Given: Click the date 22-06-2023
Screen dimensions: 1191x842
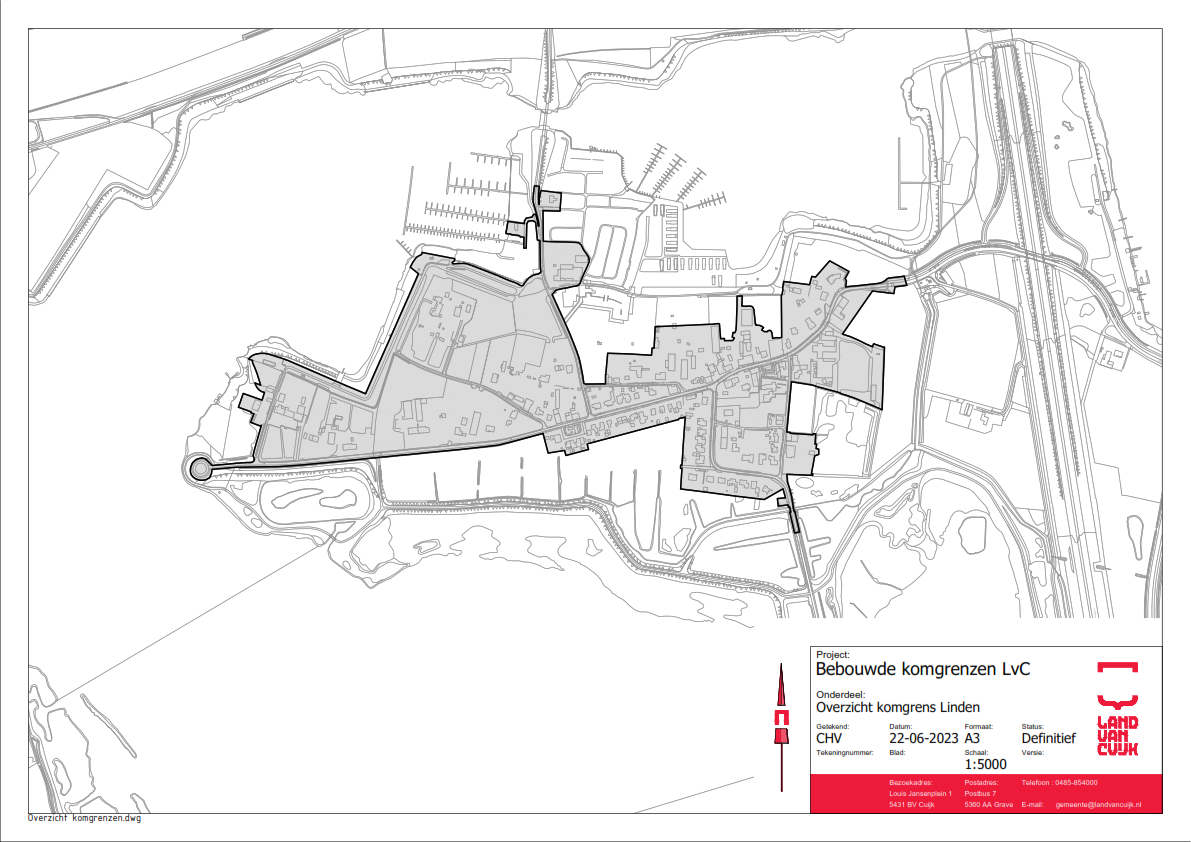Looking at the screenshot, I should point(922,739).
